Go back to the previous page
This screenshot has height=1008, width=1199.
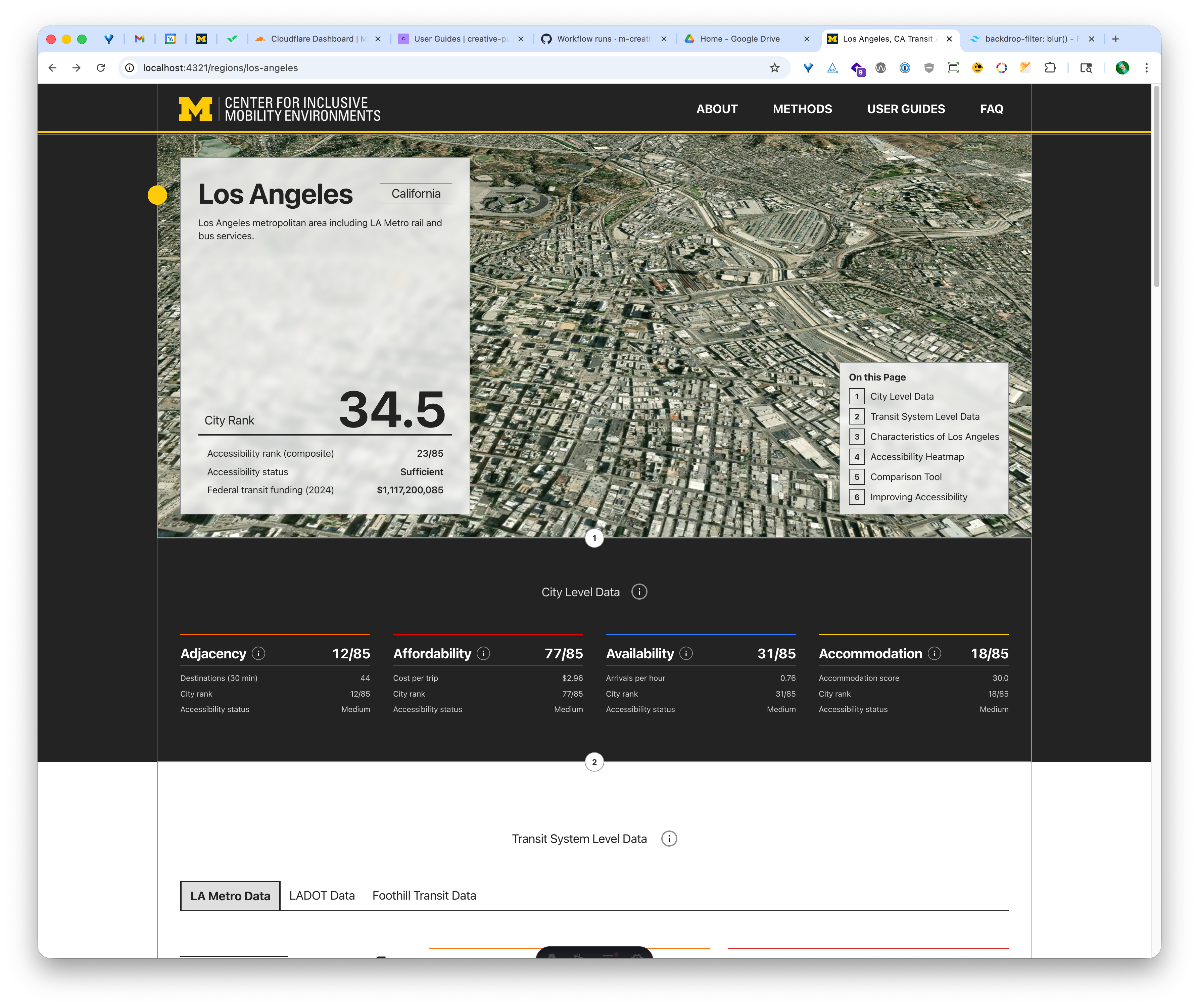click(53, 68)
